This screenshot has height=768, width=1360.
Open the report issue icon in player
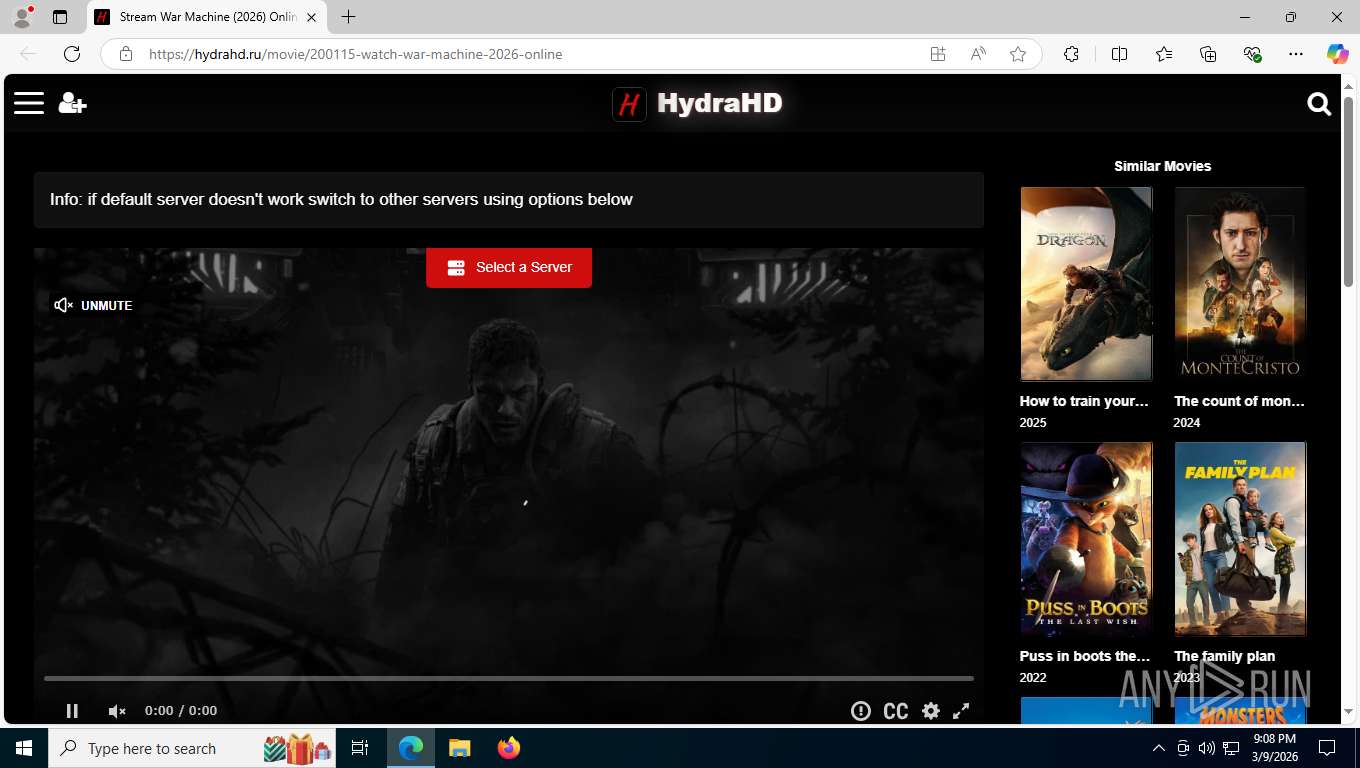[x=861, y=711]
